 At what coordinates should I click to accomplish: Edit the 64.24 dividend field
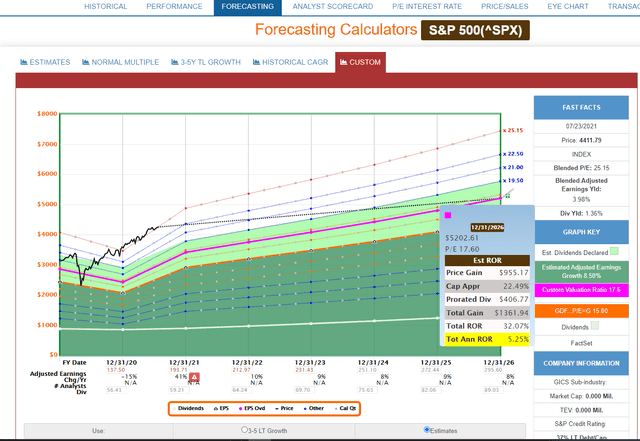(x=242, y=390)
